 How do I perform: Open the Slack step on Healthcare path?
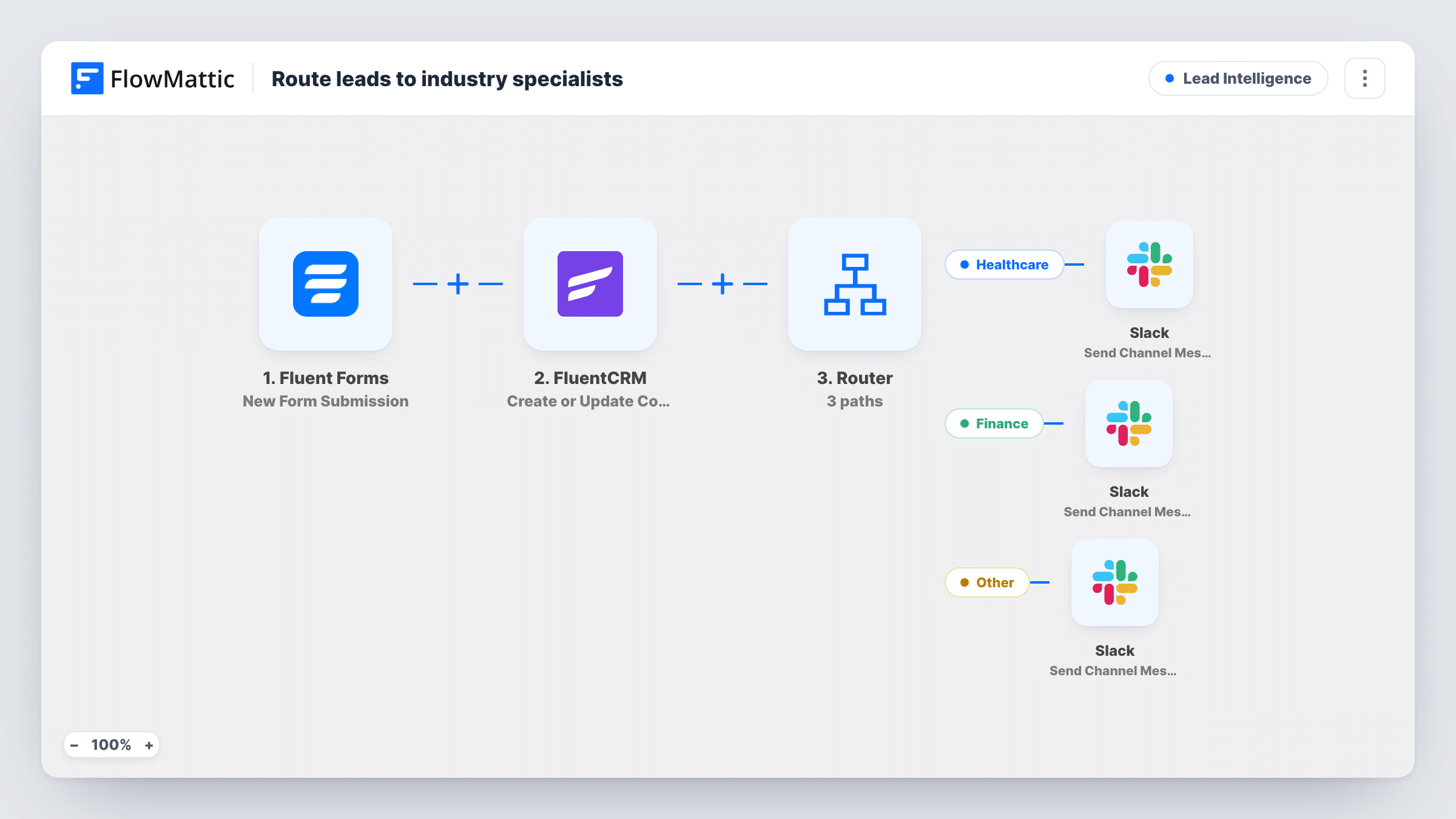[x=1150, y=265]
